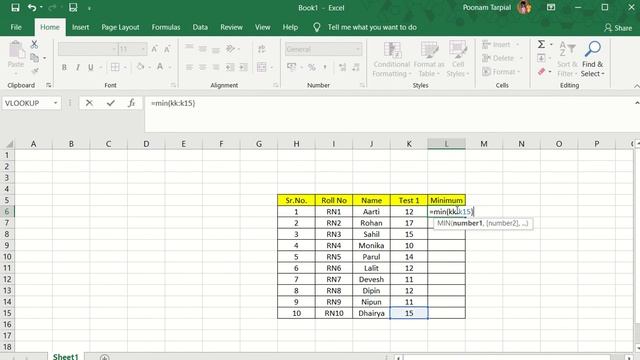Image resolution: width=640 pixels, height=360 pixels.
Task: Open Sort & Filter menu
Action: [567, 59]
